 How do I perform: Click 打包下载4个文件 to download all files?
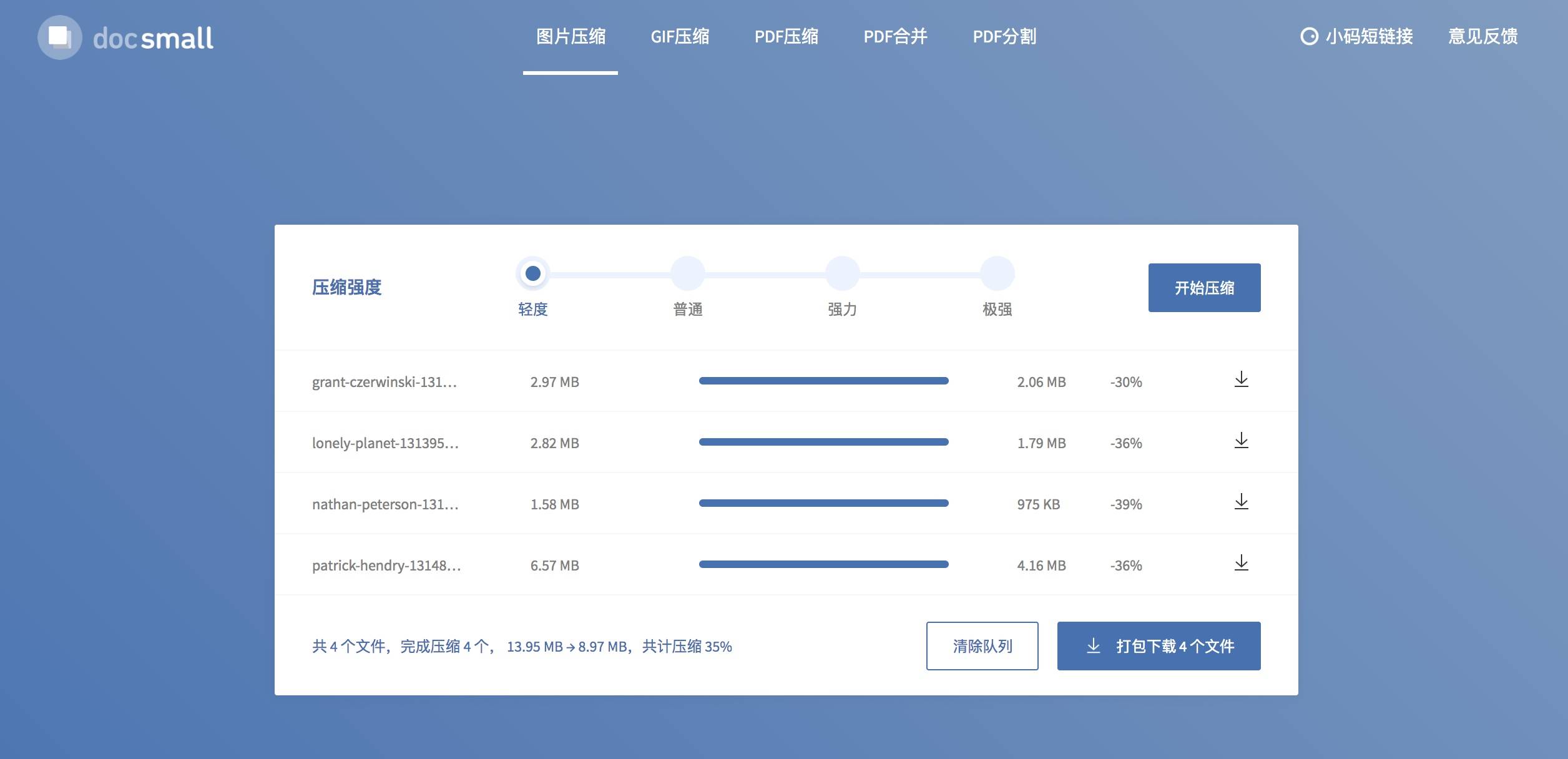coord(1159,645)
